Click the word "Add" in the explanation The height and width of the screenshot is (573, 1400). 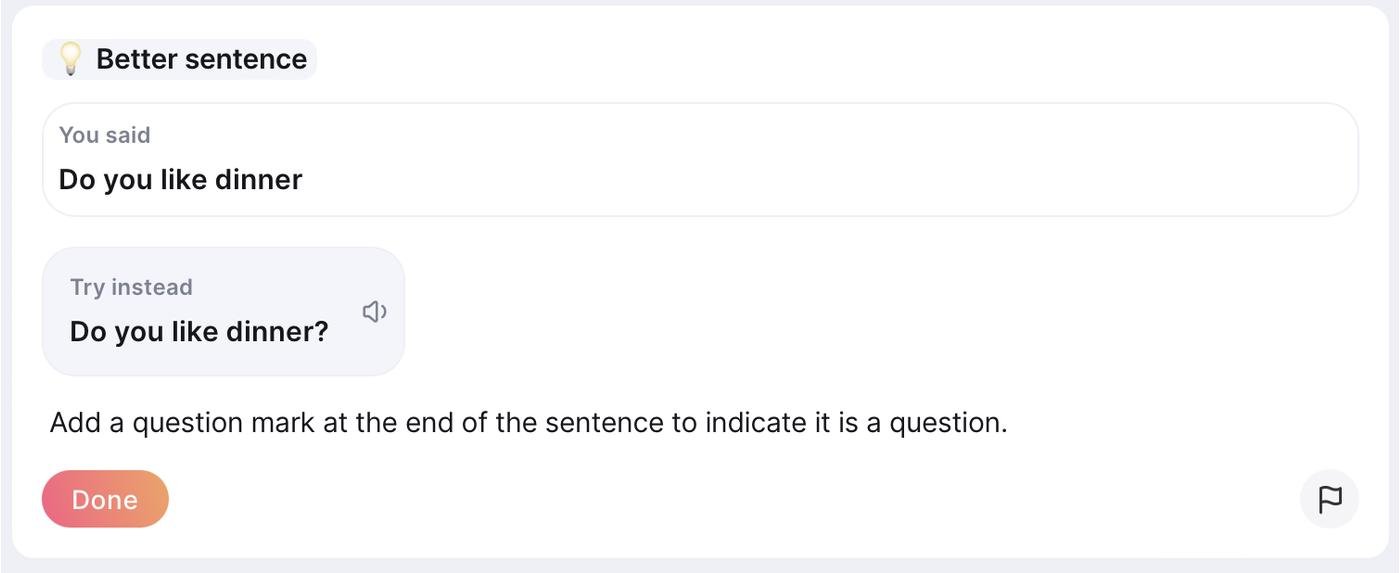tap(75, 423)
